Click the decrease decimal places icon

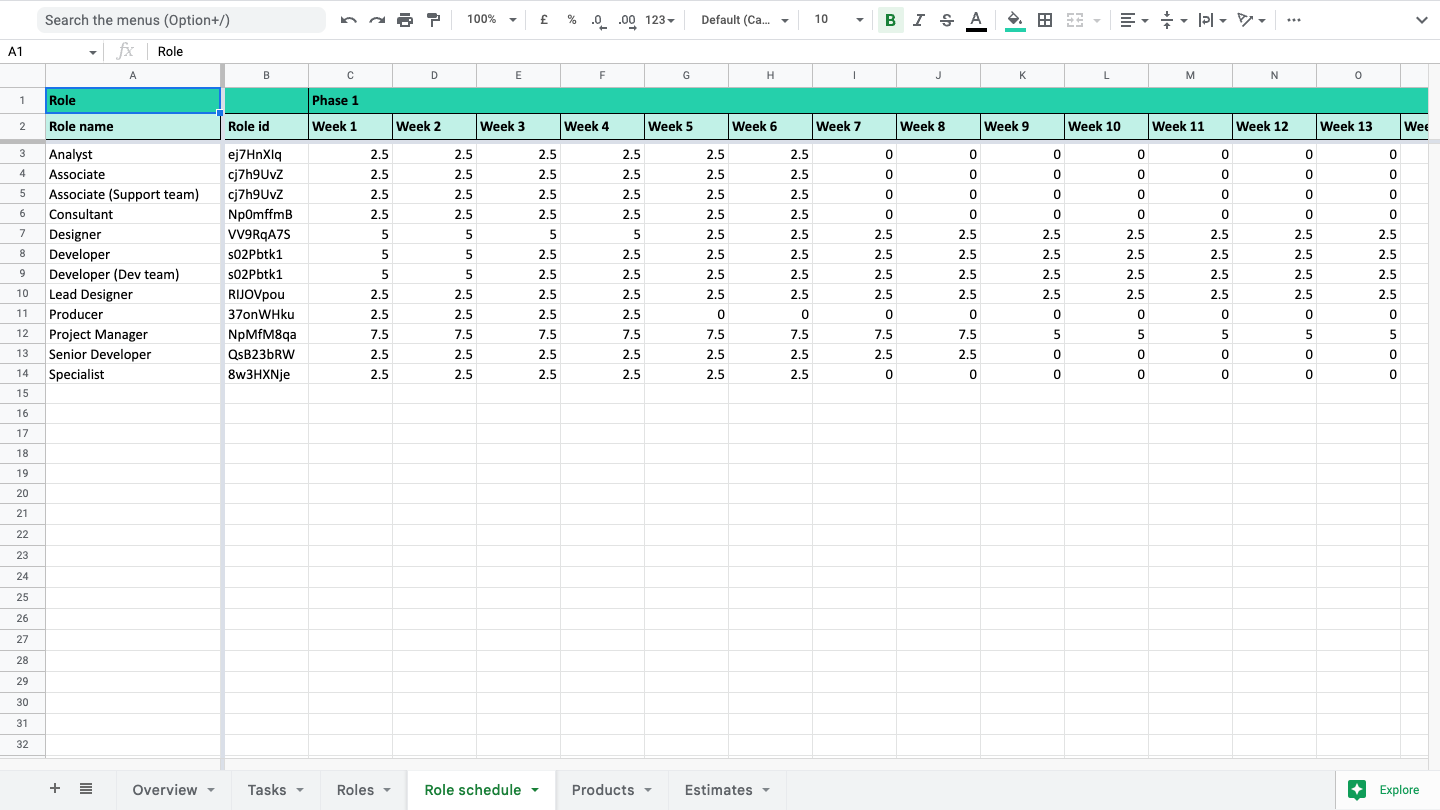point(598,20)
